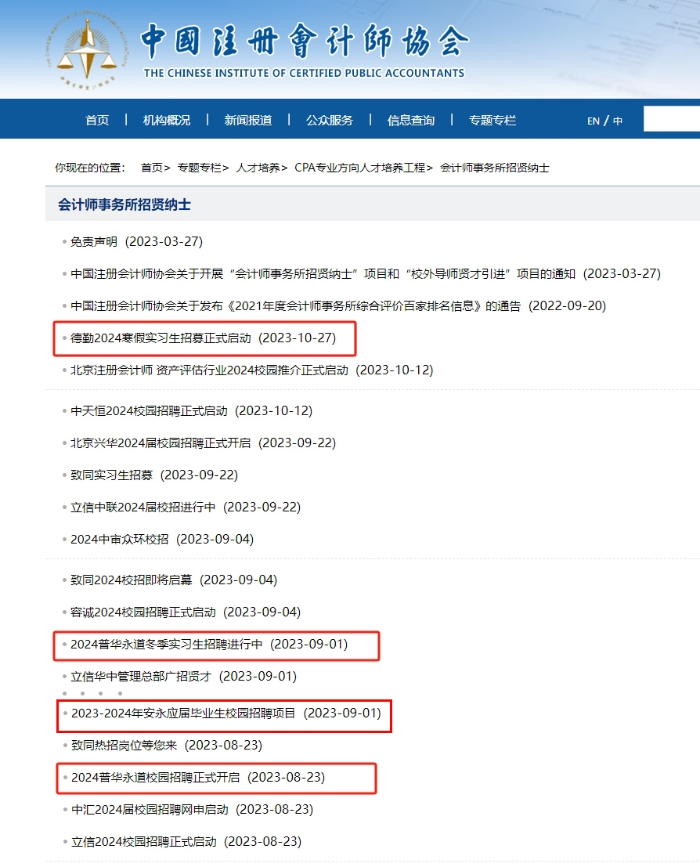
Task: Open the 机构概况 navigation menu
Action: 166,120
